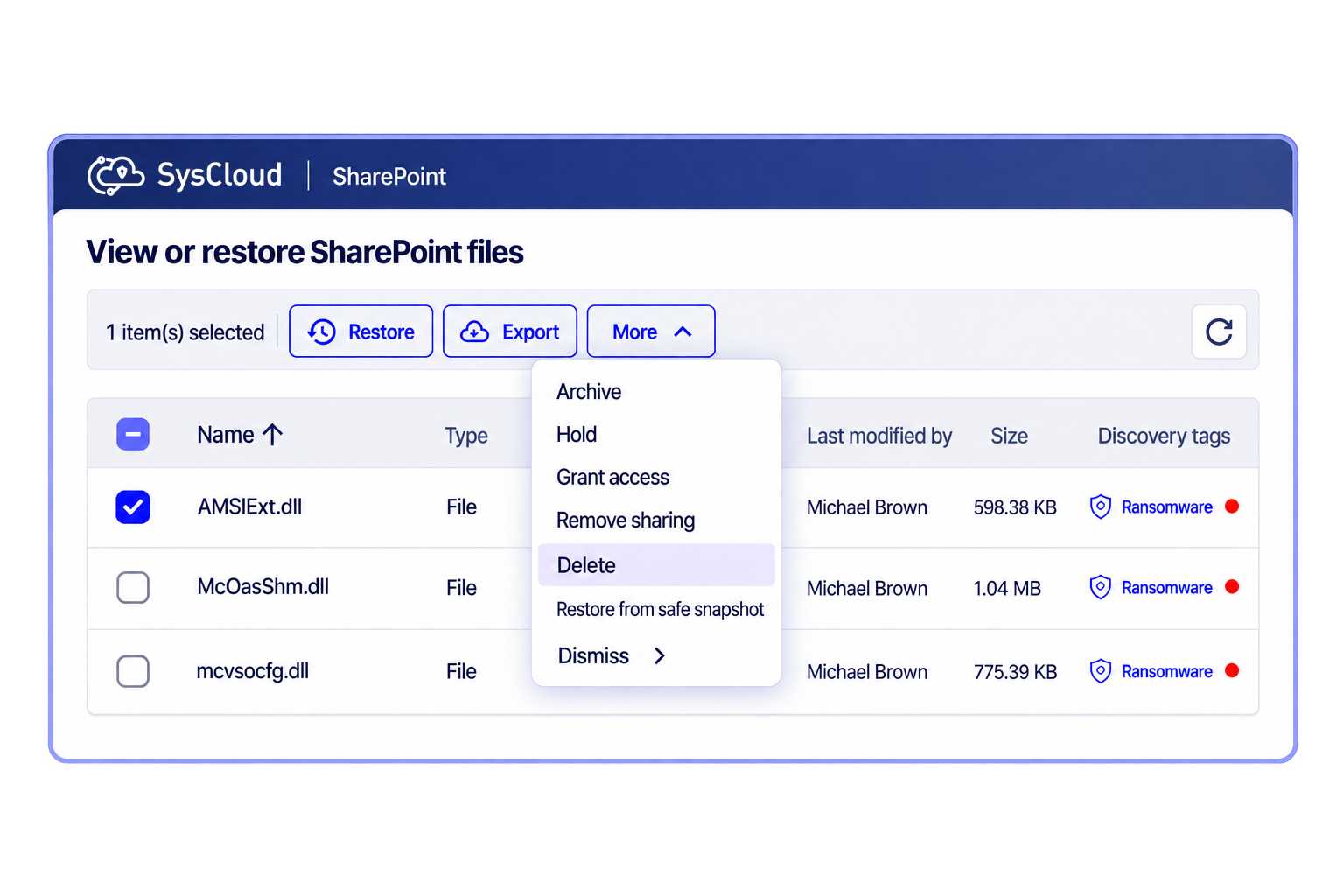Click the file name mcvsocfg.dll
1344x896 pixels.
pyautogui.click(x=253, y=671)
